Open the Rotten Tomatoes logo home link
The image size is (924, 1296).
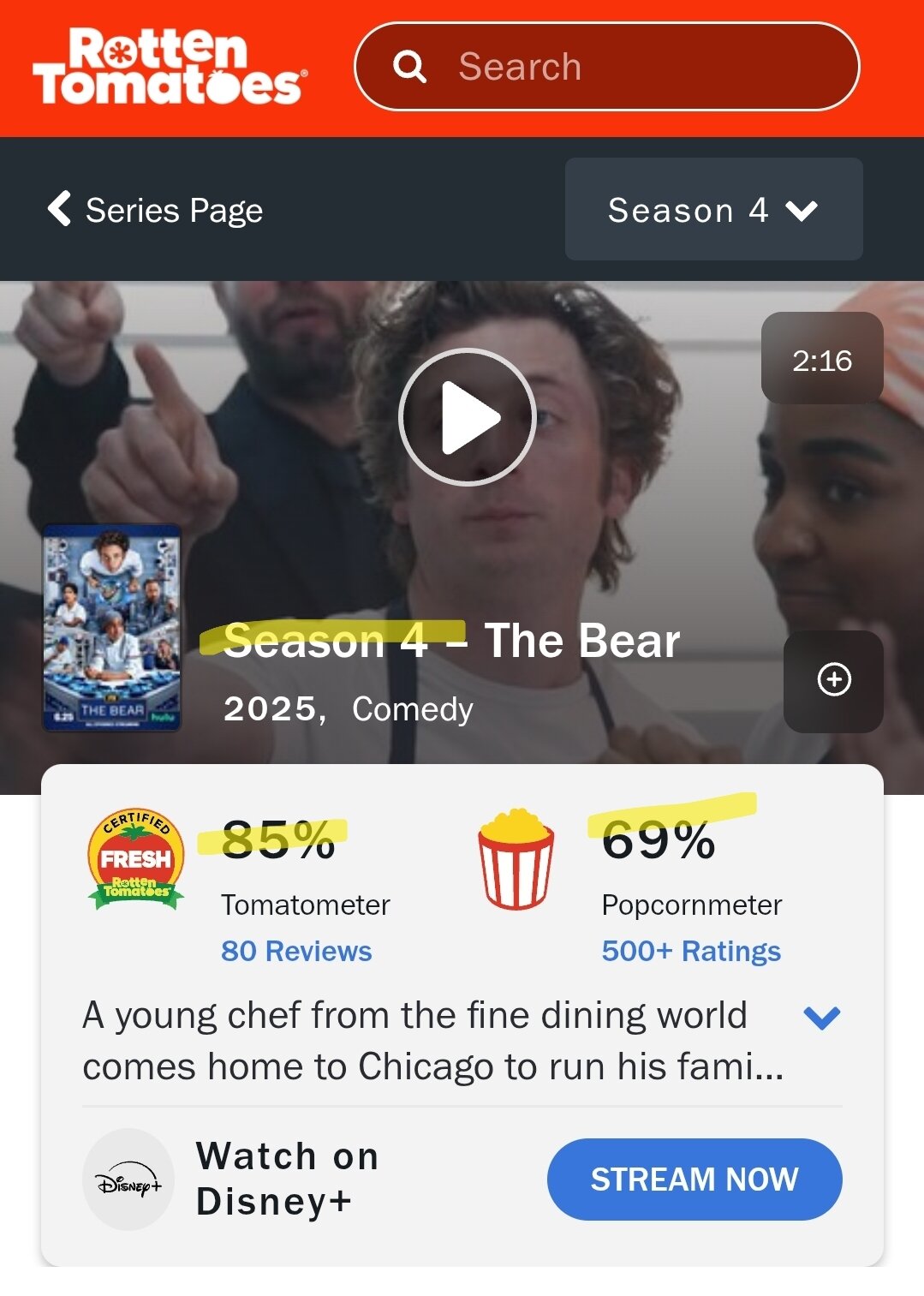point(170,66)
